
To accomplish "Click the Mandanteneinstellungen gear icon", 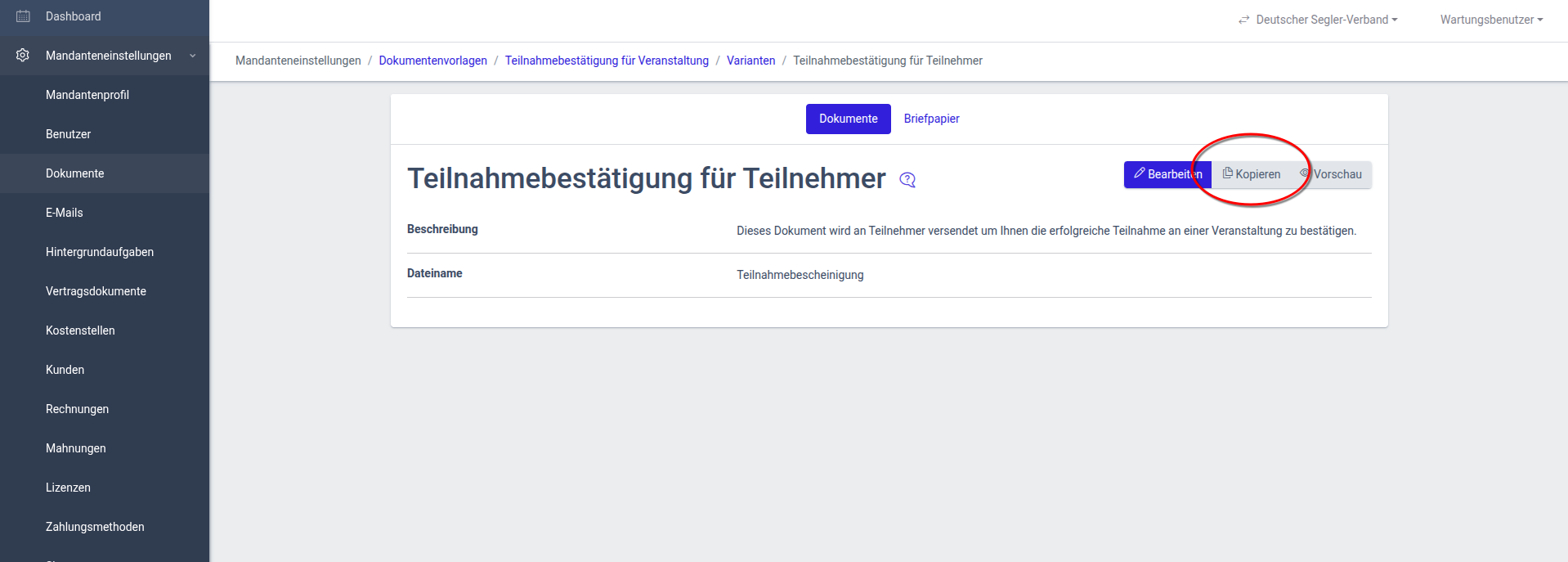I will pos(23,56).
